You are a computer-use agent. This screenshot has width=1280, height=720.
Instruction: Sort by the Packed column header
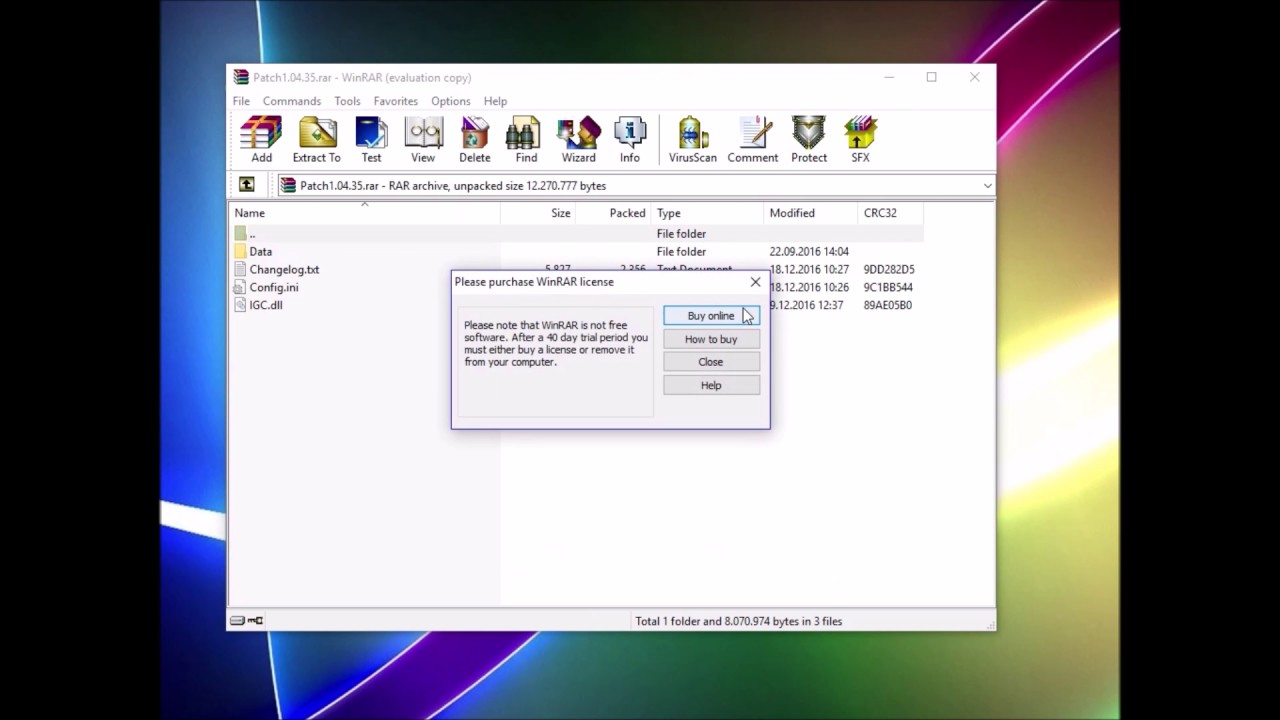tap(614, 213)
